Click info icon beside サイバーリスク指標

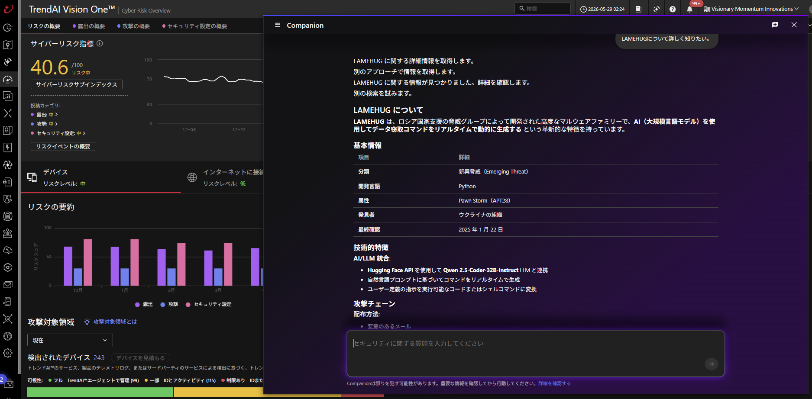click(x=100, y=44)
